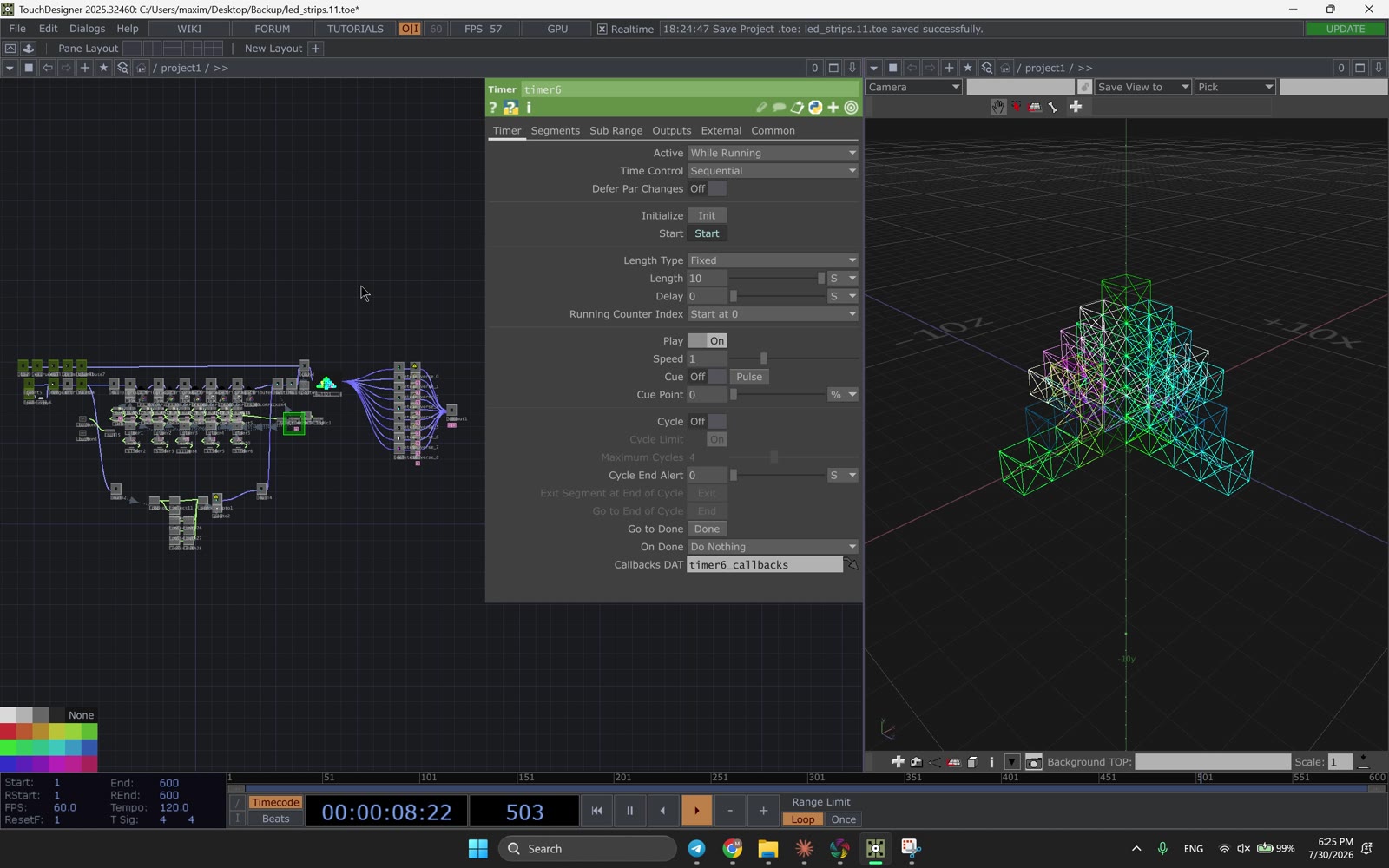Click the timer Start button
This screenshot has height=868, width=1389.
pyautogui.click(x=707, y=233)
